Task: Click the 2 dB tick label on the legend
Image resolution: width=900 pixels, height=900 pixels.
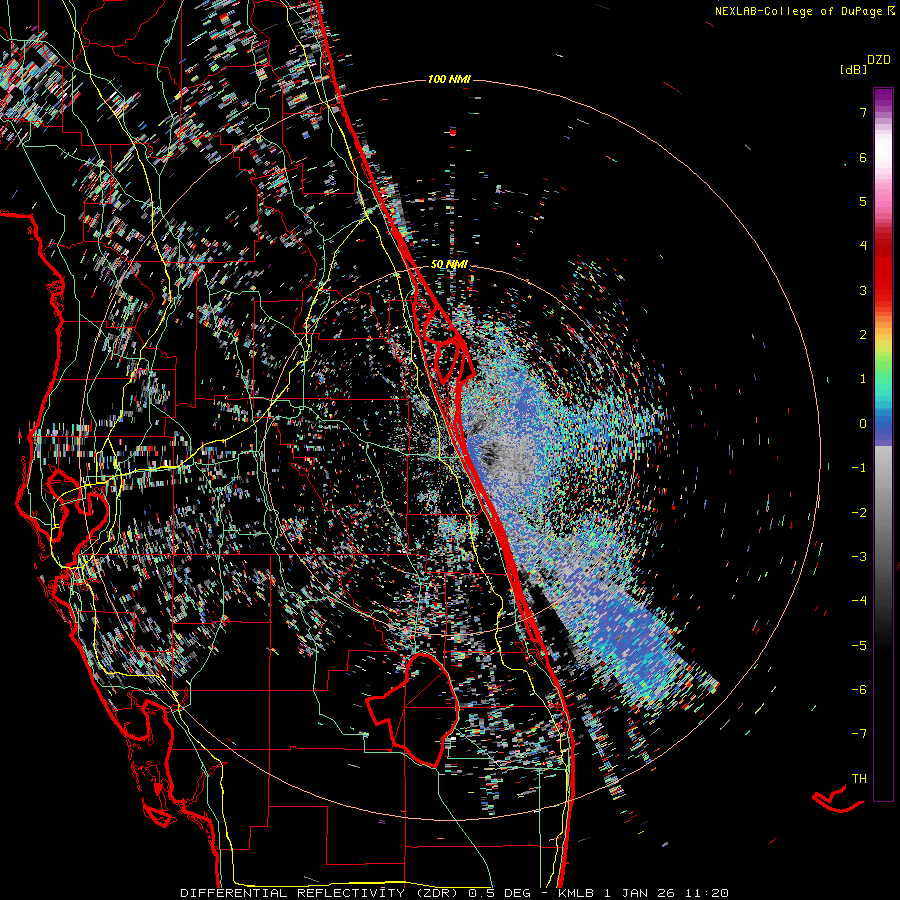Action: [x=863, y=335]
